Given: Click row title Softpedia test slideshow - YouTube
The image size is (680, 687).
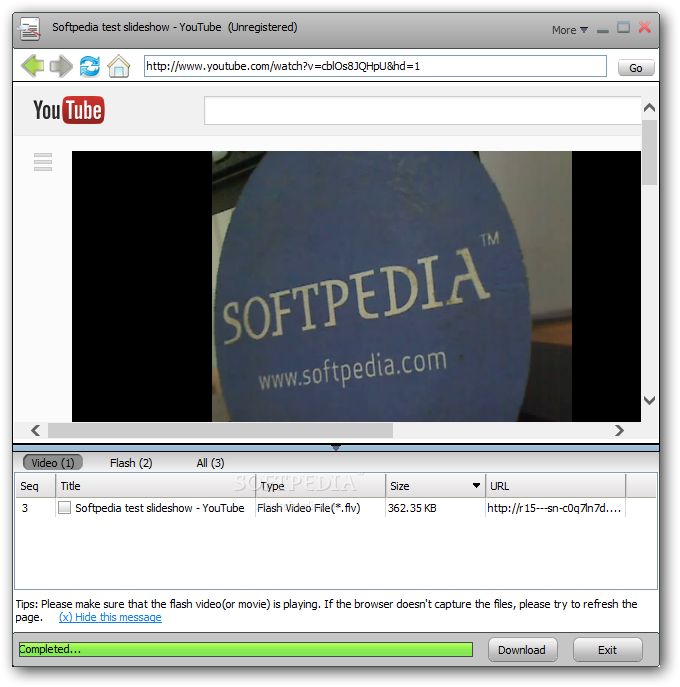Looking at the screenshot, I should tap(159, 508).
